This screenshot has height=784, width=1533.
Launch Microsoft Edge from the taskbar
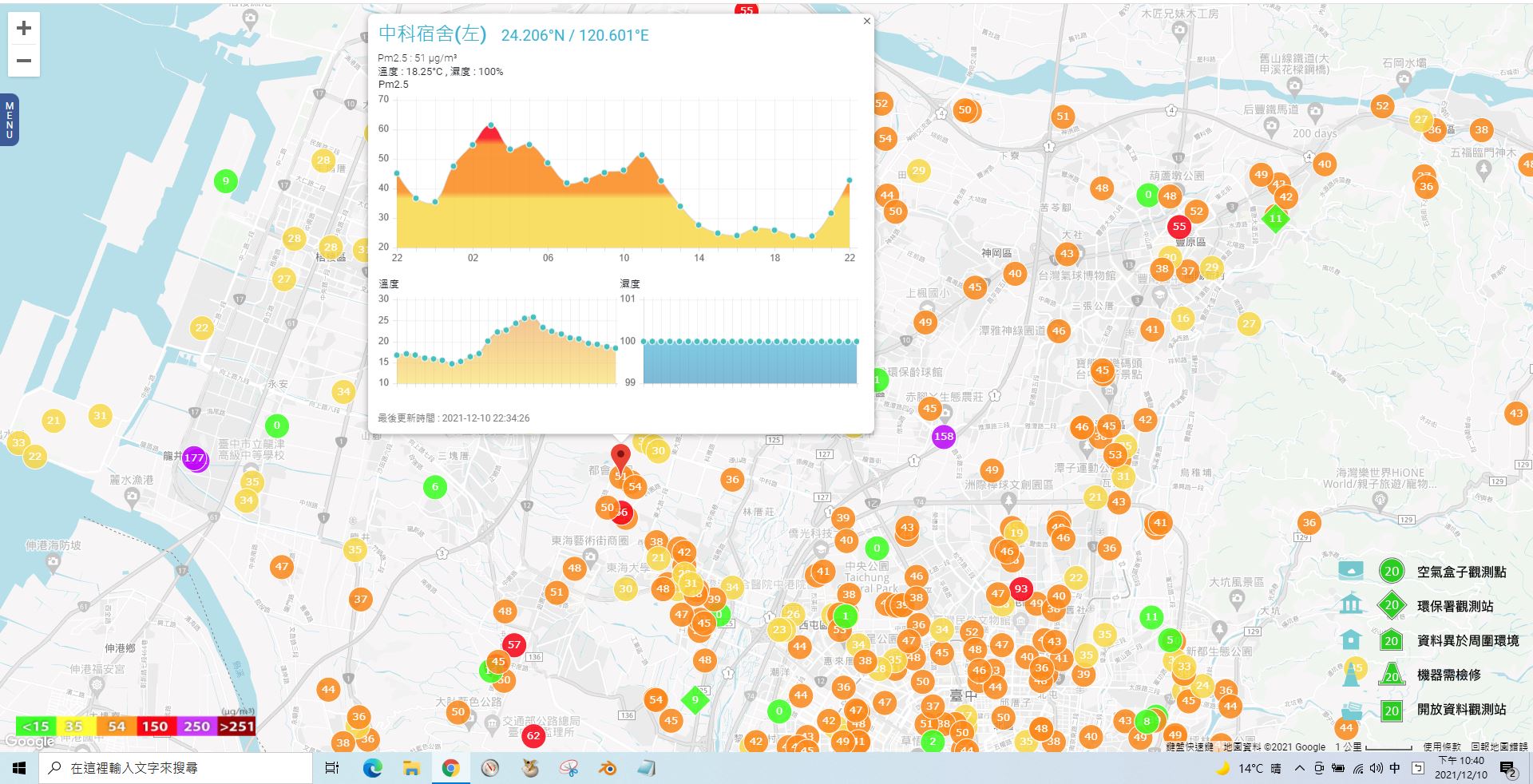[372, 768]
